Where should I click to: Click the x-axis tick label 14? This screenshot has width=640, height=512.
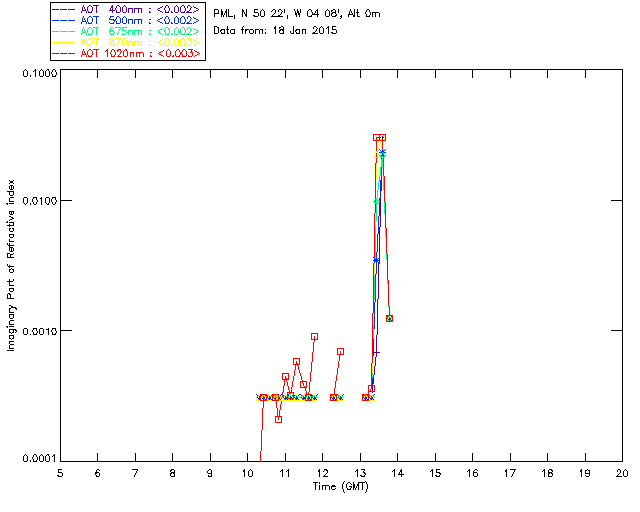(398, 473)
